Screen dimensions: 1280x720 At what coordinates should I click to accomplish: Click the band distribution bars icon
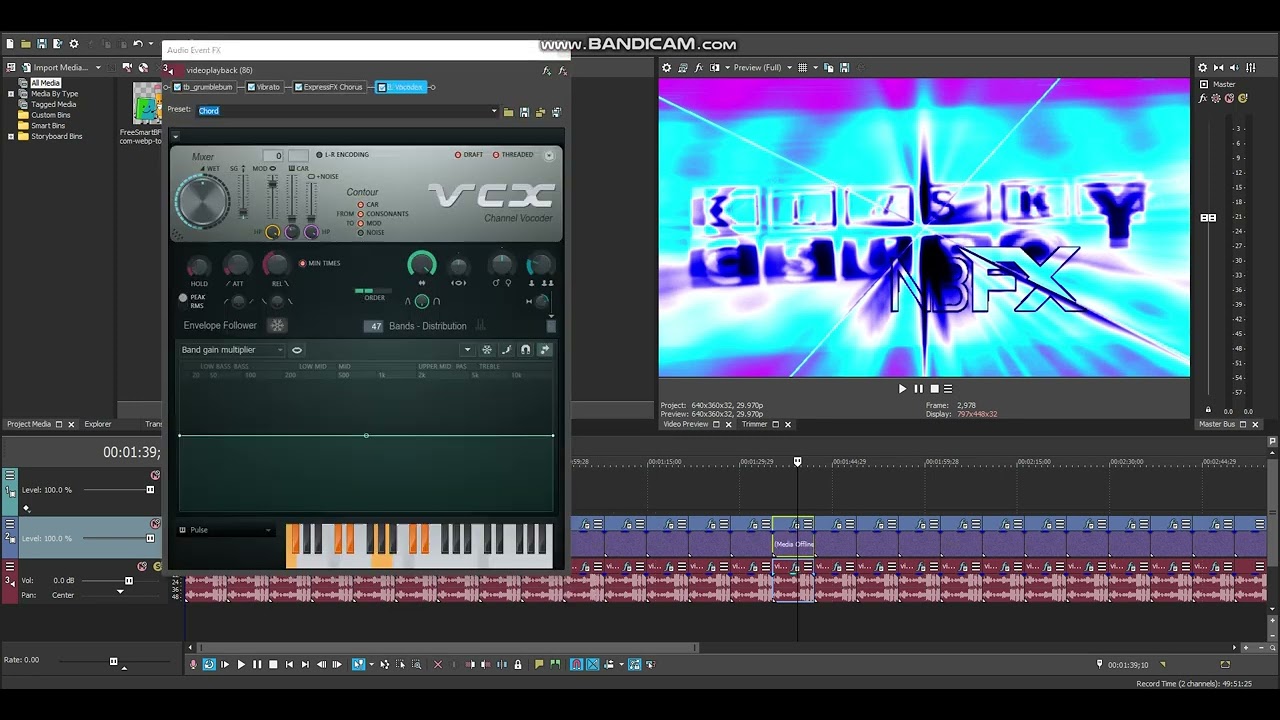[480, 326]
